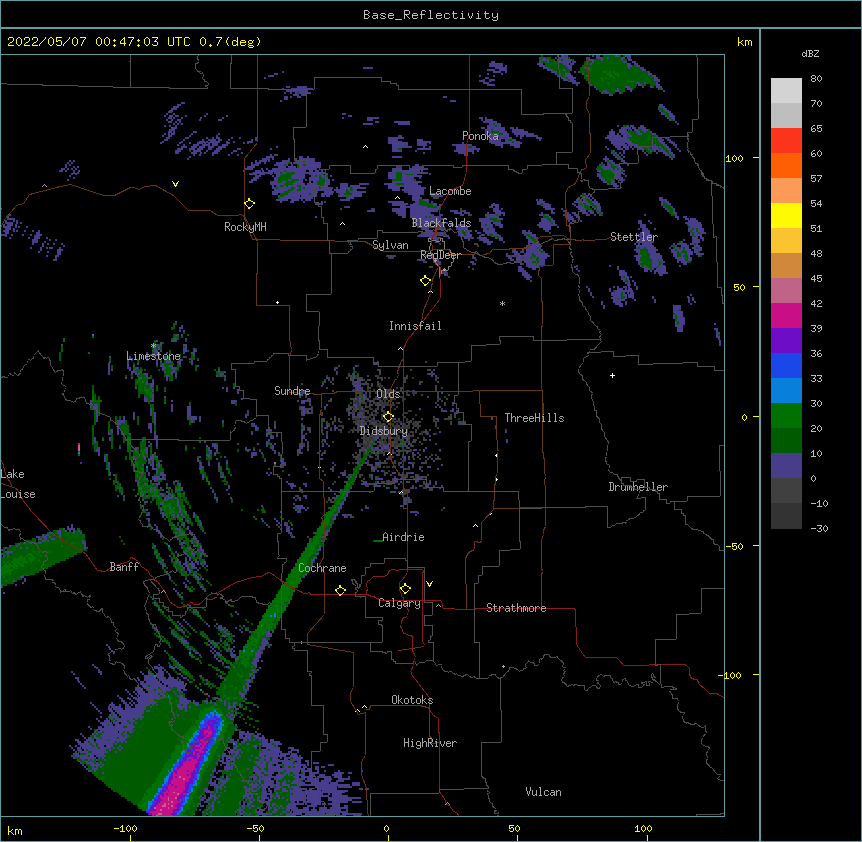Click the yellow V marker northwest of RockyMH
This screenshot has width=862, height=842.
coord(175,184)
